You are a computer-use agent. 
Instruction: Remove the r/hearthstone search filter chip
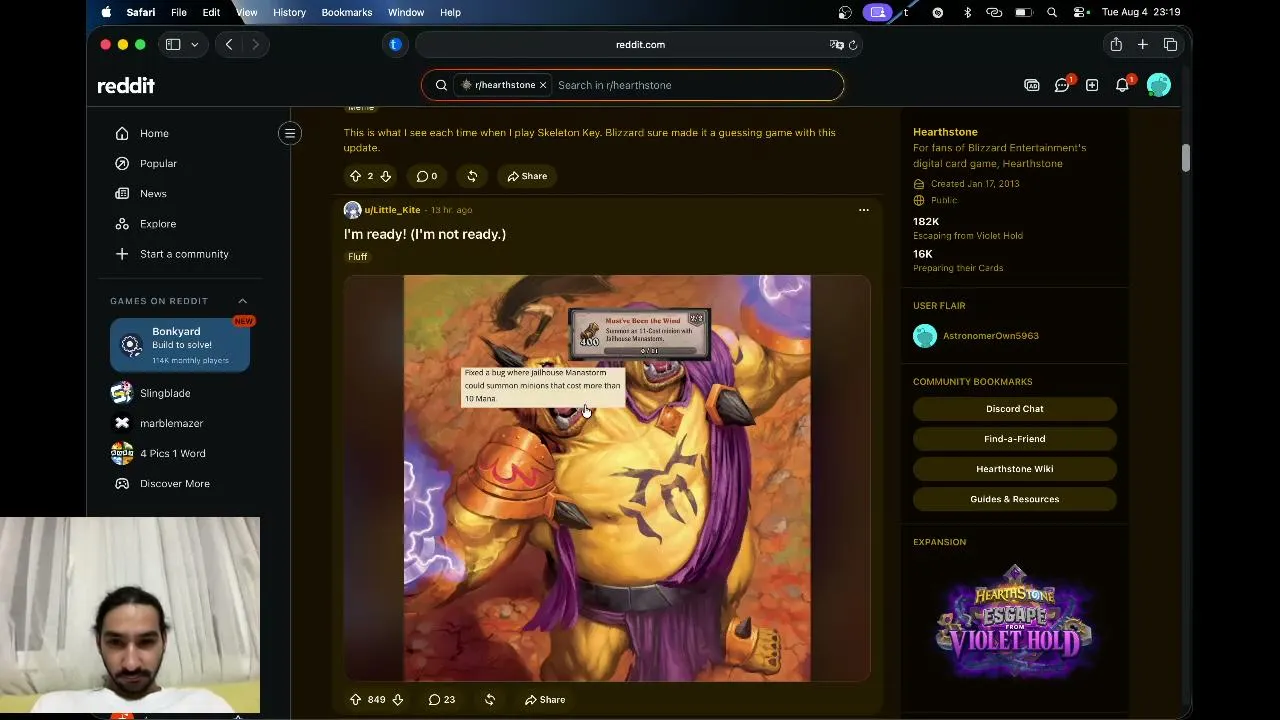tap(543, 85)
